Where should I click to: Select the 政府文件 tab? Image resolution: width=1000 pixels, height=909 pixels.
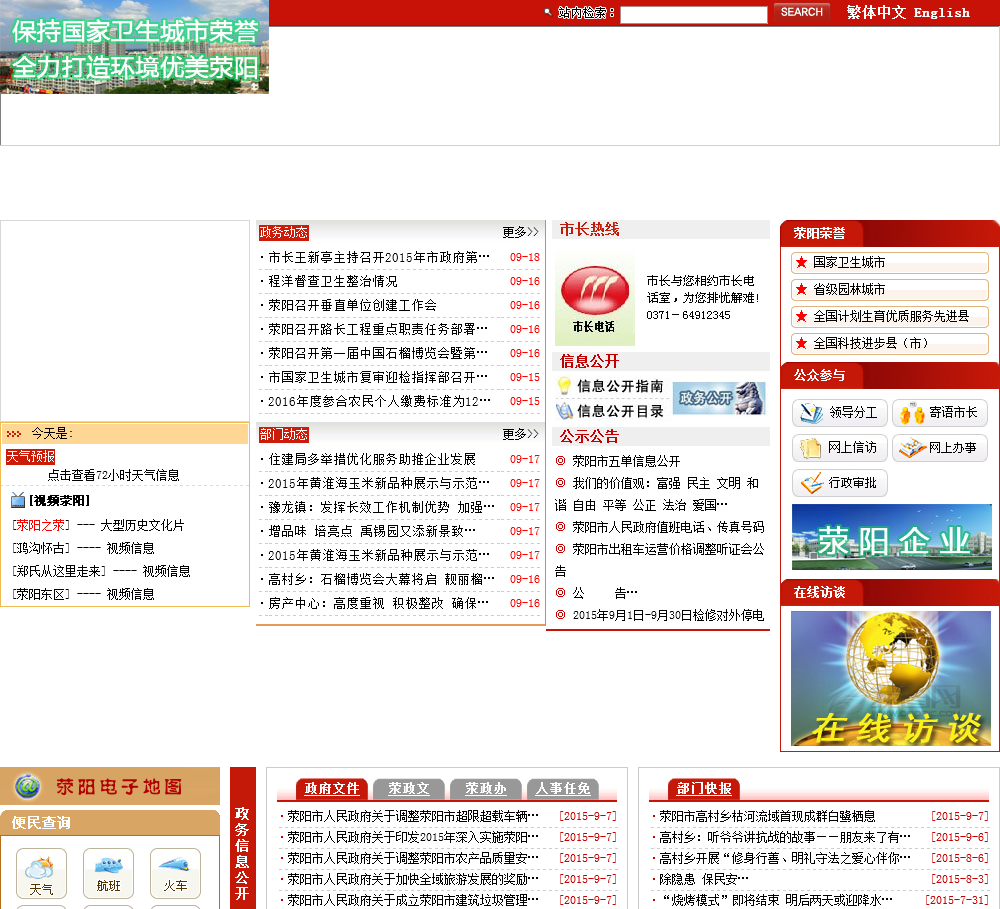(x=332, y=789)
